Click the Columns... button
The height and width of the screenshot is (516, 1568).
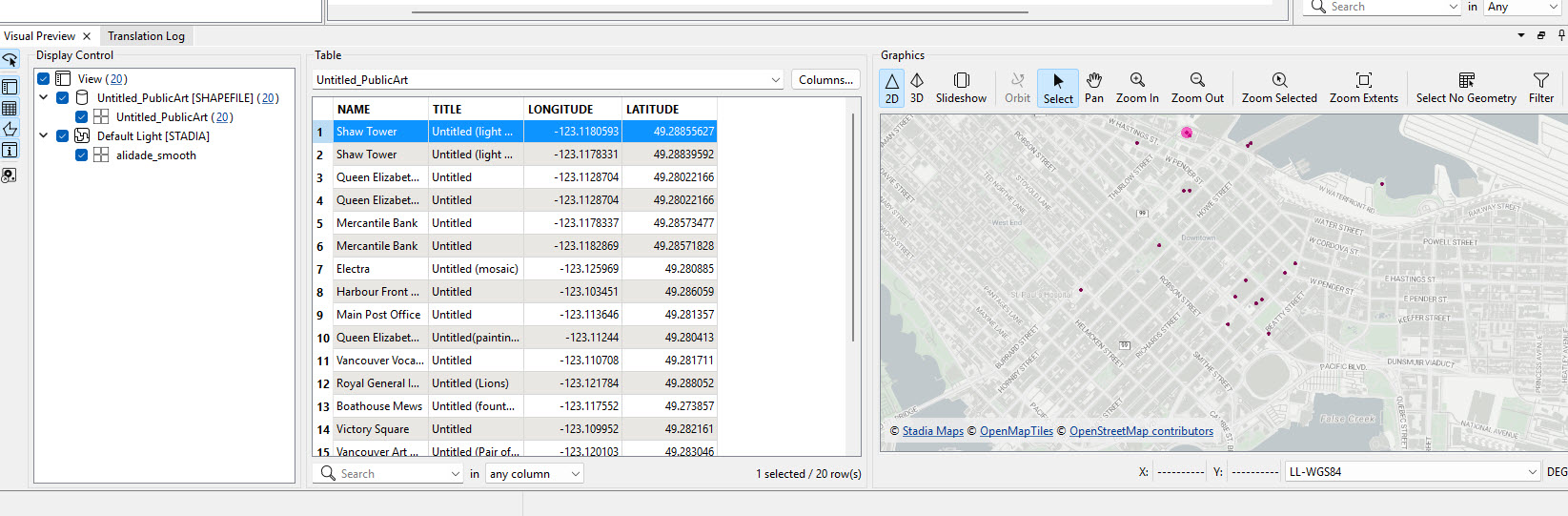click(x=825, y=80)
